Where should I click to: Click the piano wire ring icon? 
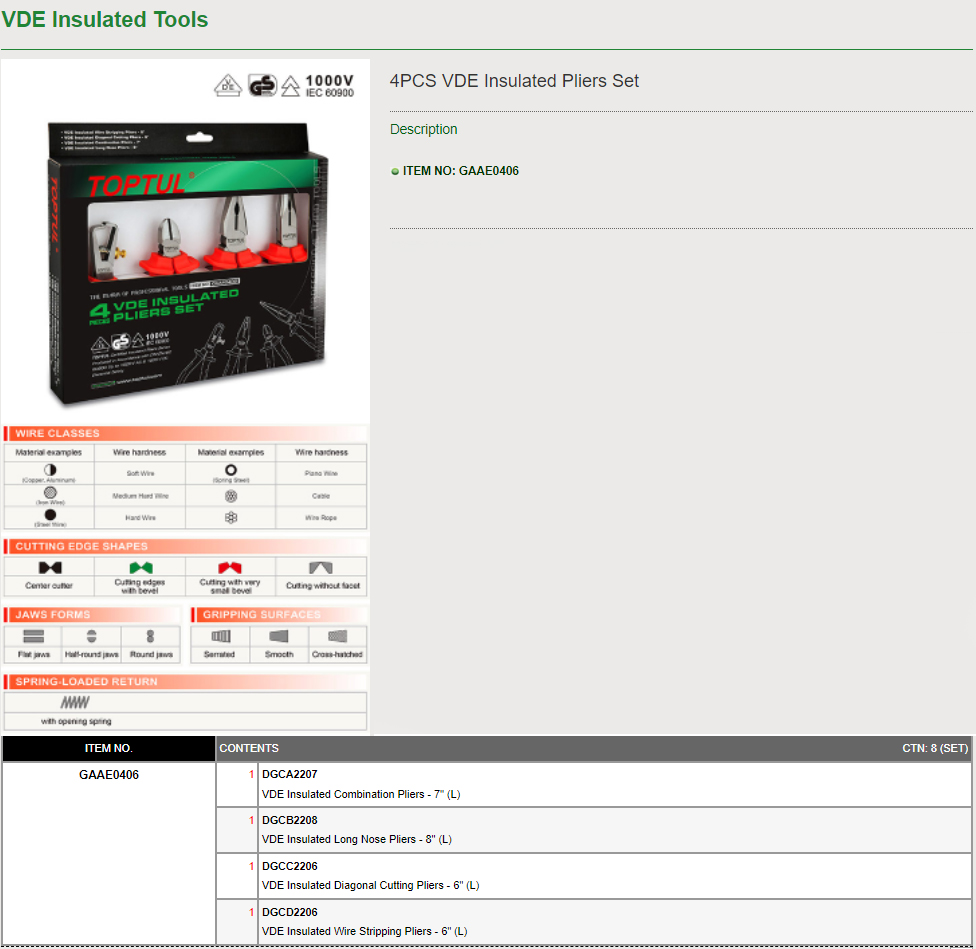pos(231,470)
